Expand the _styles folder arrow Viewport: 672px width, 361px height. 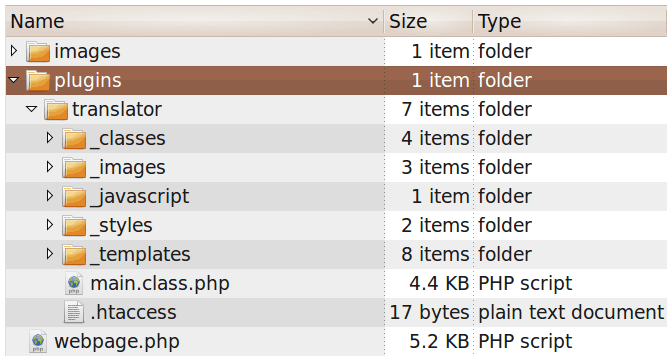coord(50,225)
